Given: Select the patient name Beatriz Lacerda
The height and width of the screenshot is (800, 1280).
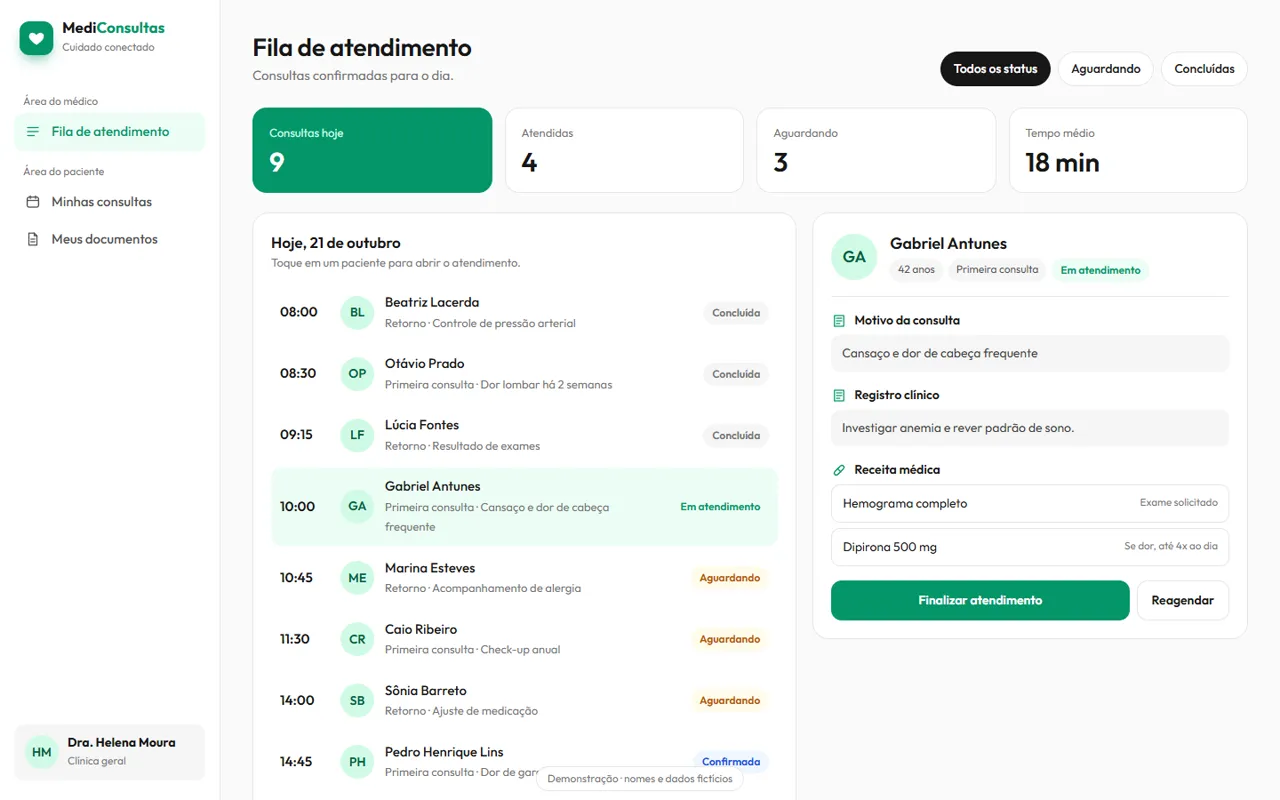Looking at the screenshot, I should tap(432, 302).
